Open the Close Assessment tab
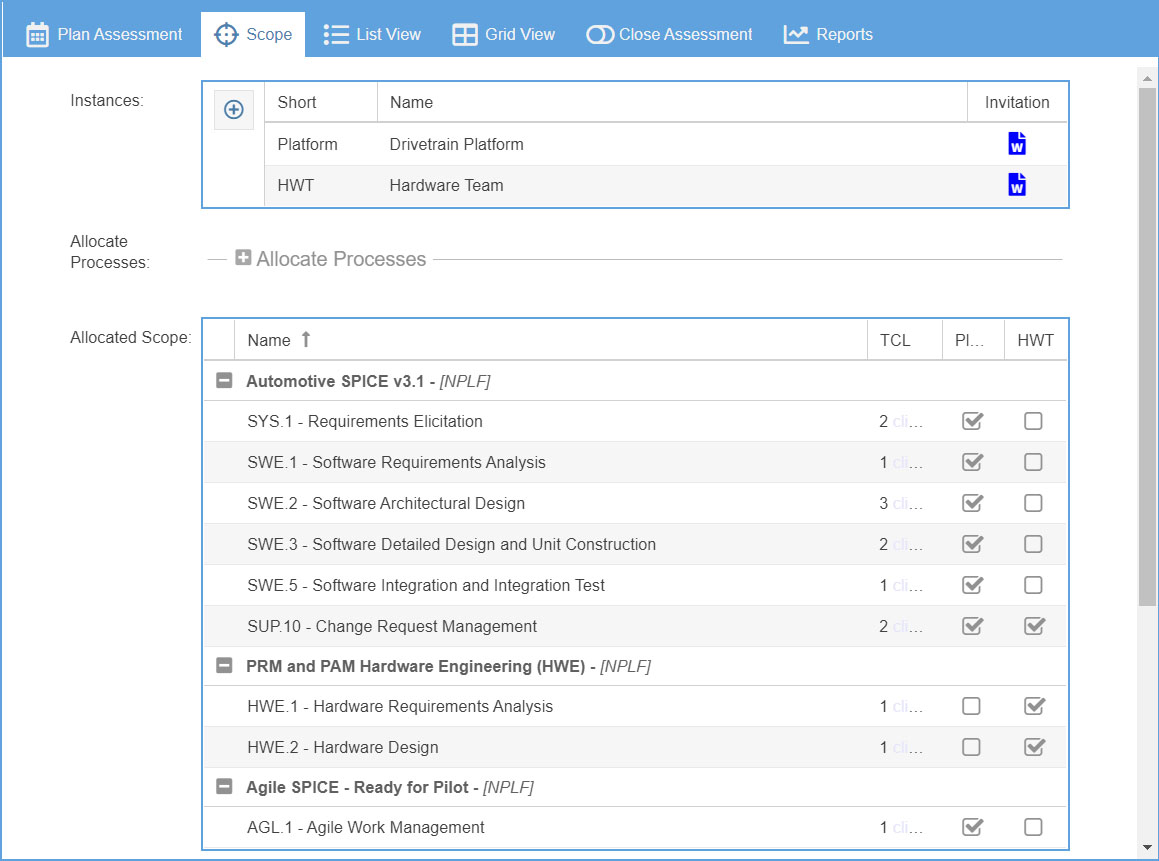Viewport: 1159px width, 861px height. (669, 35)
